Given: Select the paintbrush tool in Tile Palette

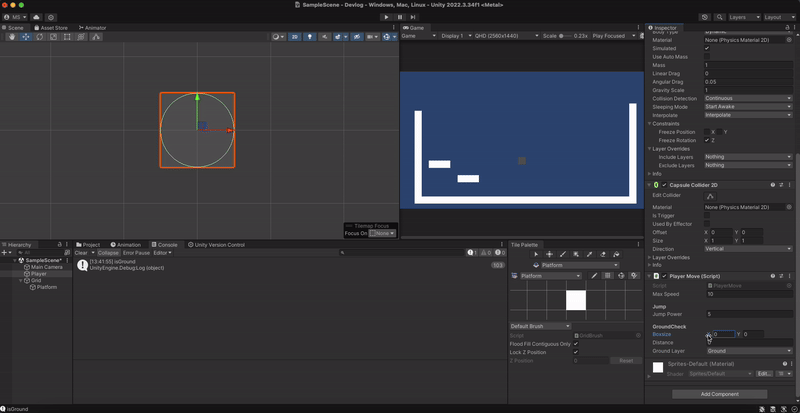Looking at the screenshot, I should pos(563,255).
